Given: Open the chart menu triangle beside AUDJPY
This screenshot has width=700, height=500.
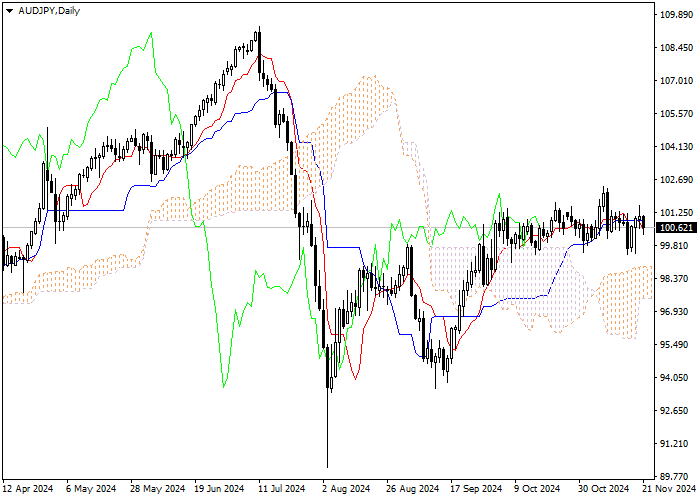Looking at the screenshot, I should click(9, 11).
